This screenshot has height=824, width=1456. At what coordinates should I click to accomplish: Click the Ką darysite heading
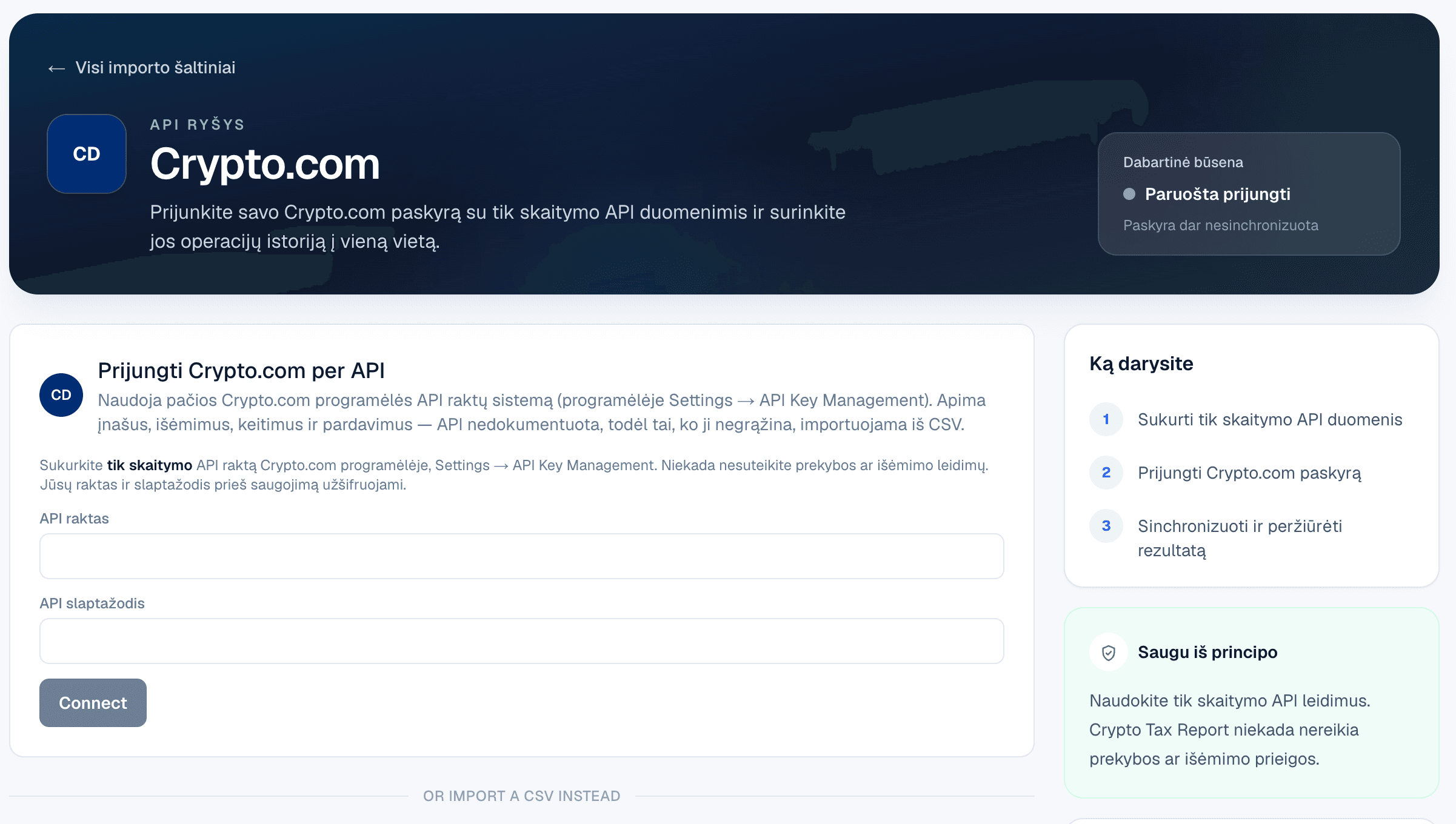[1141, 364]
